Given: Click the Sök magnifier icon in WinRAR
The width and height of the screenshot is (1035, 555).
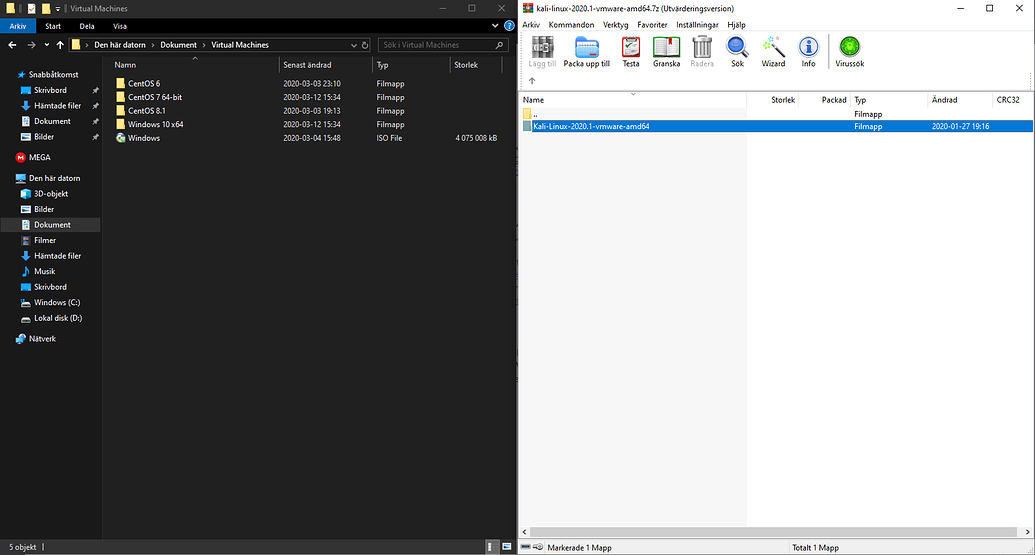Looking at the screenshot, I should point(737,51).
